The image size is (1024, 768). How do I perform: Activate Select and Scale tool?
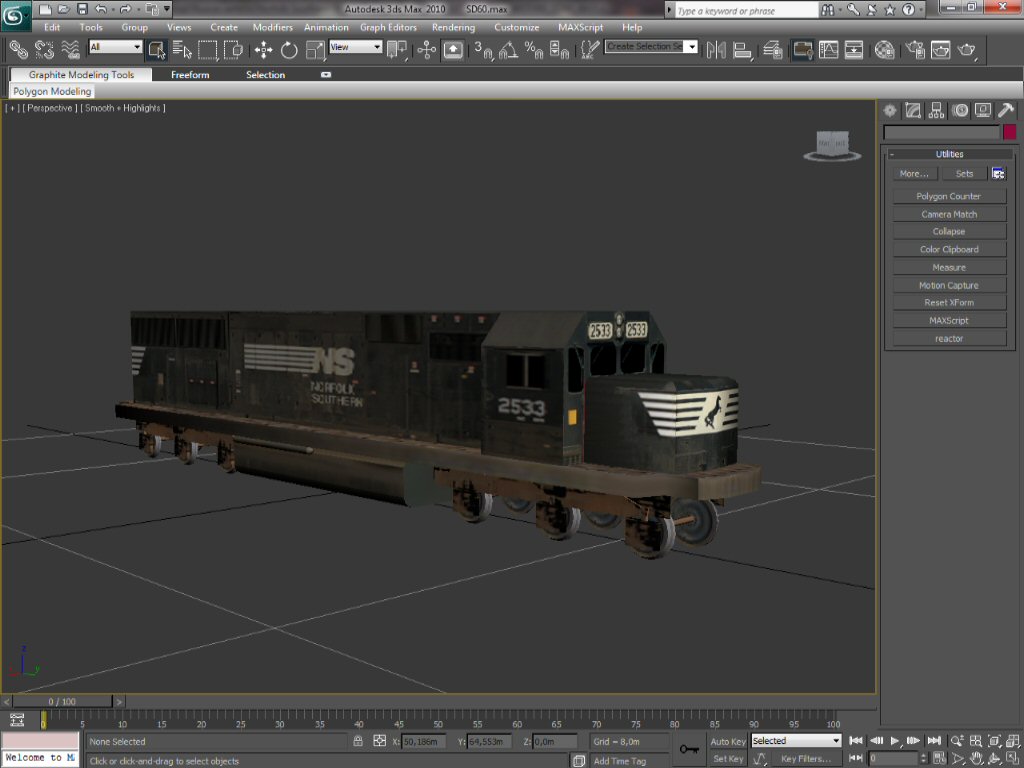(315, 50)
